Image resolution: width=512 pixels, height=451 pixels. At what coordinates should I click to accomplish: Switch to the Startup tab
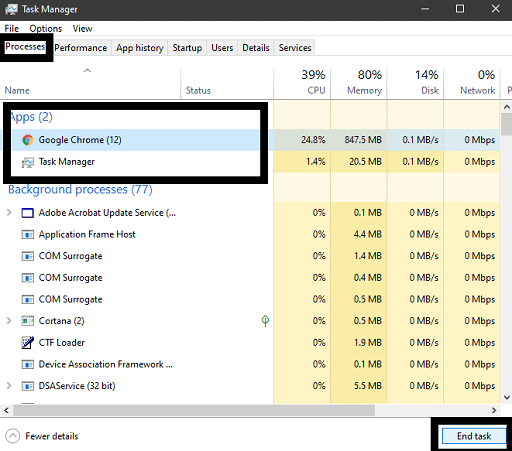[x=187, y=48]
